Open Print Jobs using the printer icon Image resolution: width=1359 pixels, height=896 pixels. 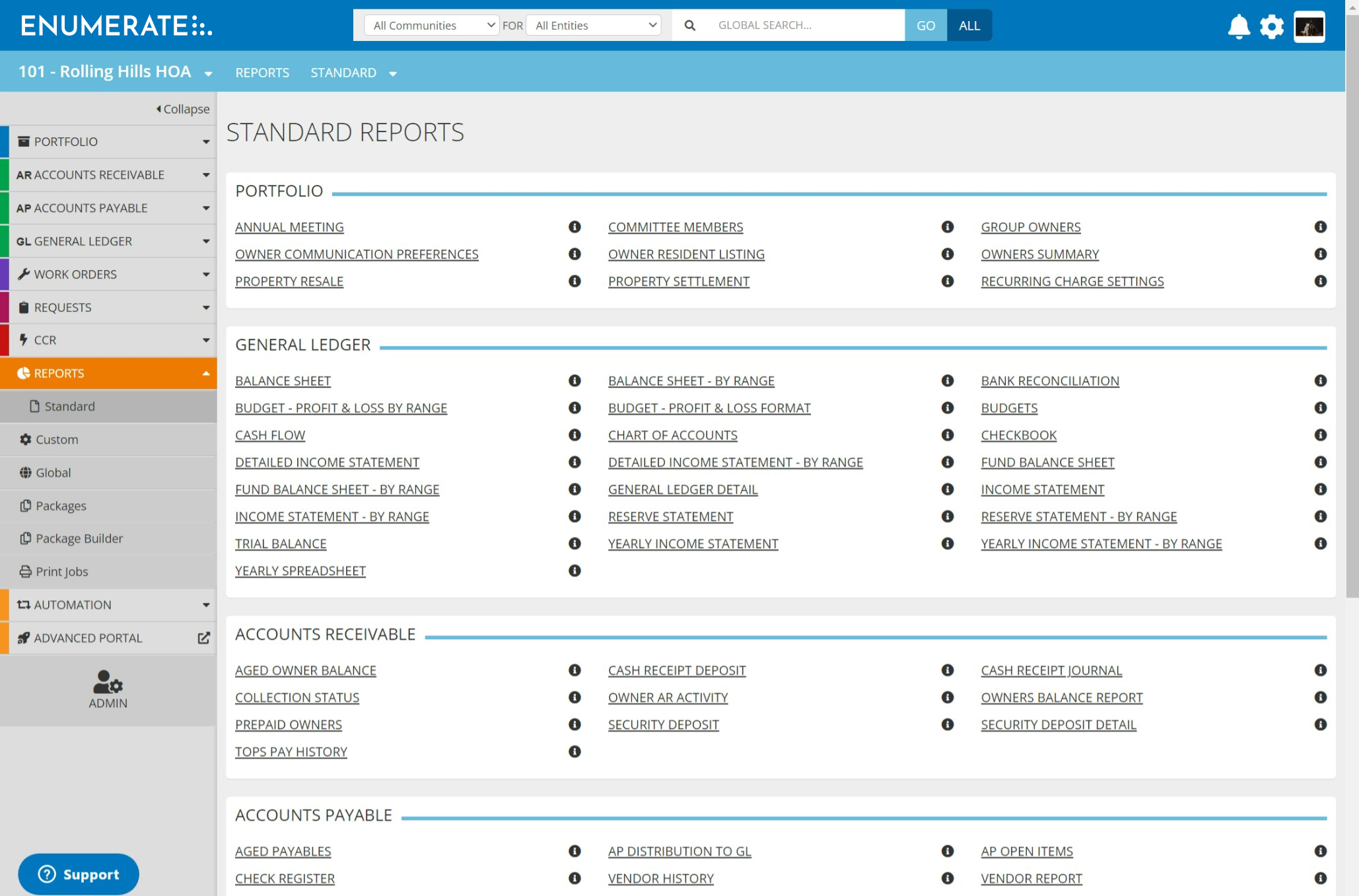(25, 571)
